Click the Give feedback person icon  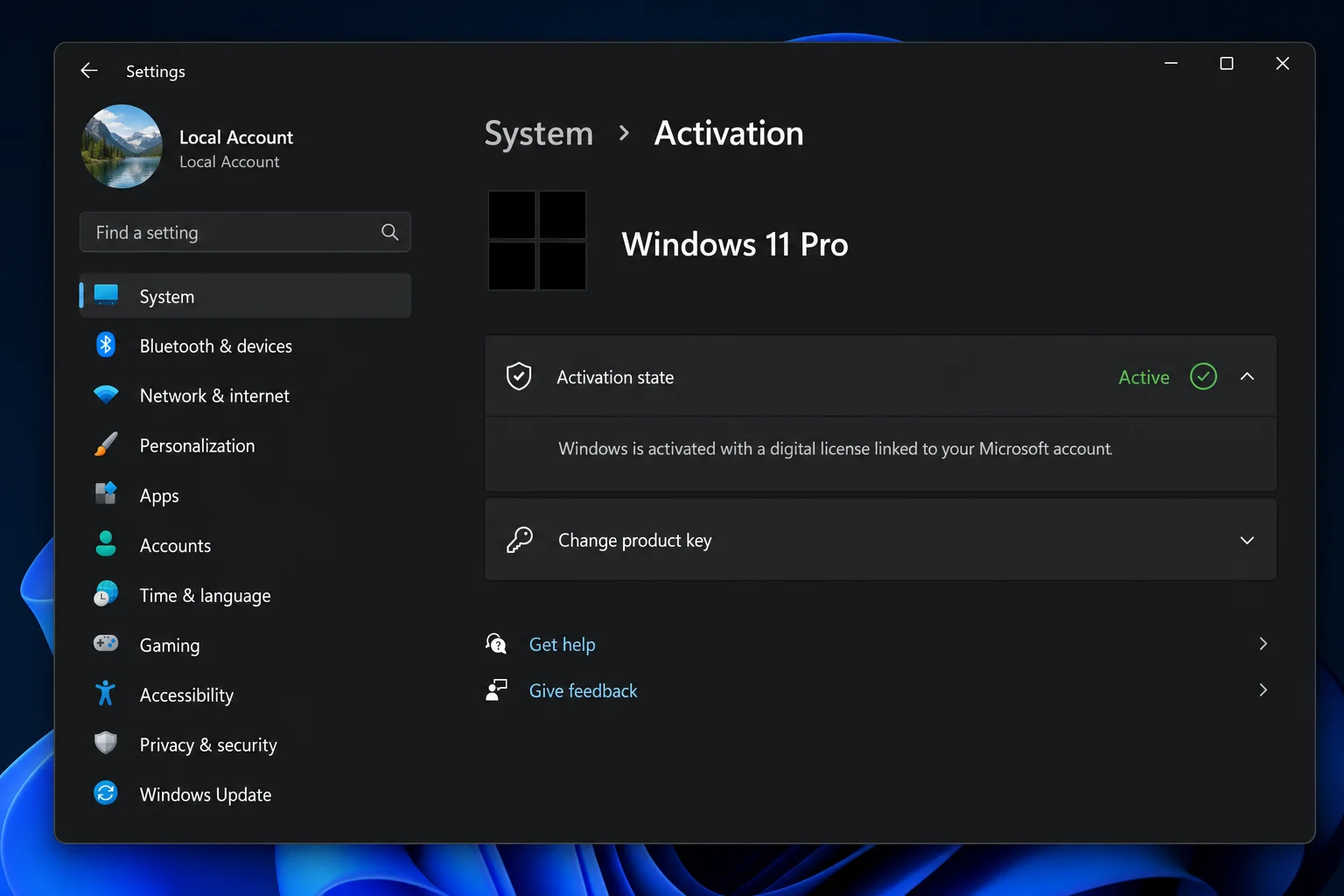(496, 690)
